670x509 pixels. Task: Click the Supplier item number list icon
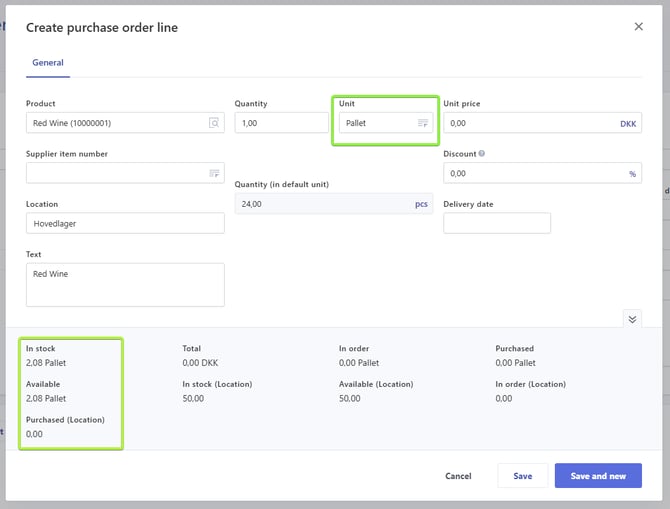coord(214,173)
